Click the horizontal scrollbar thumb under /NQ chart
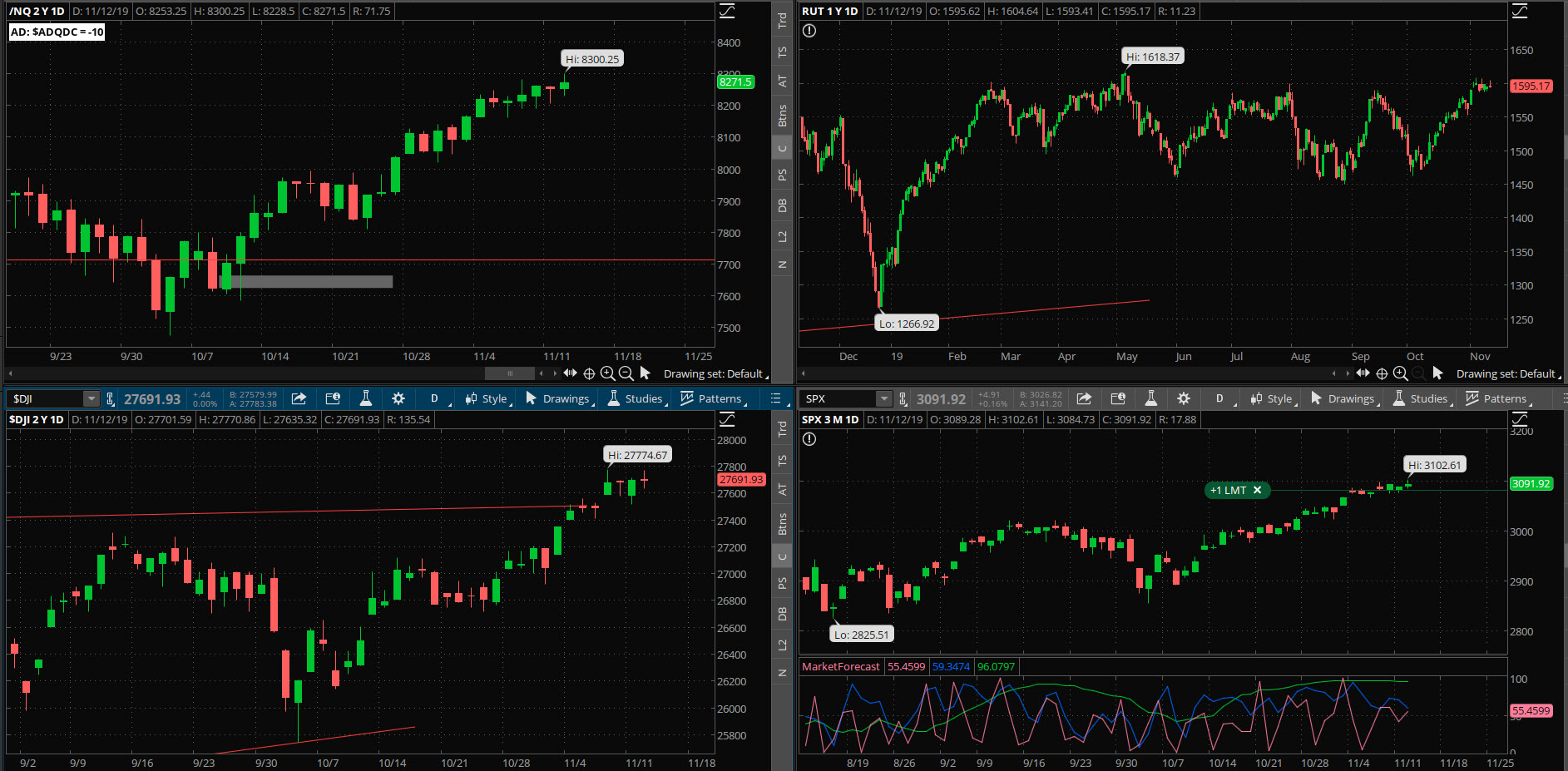 510,373
